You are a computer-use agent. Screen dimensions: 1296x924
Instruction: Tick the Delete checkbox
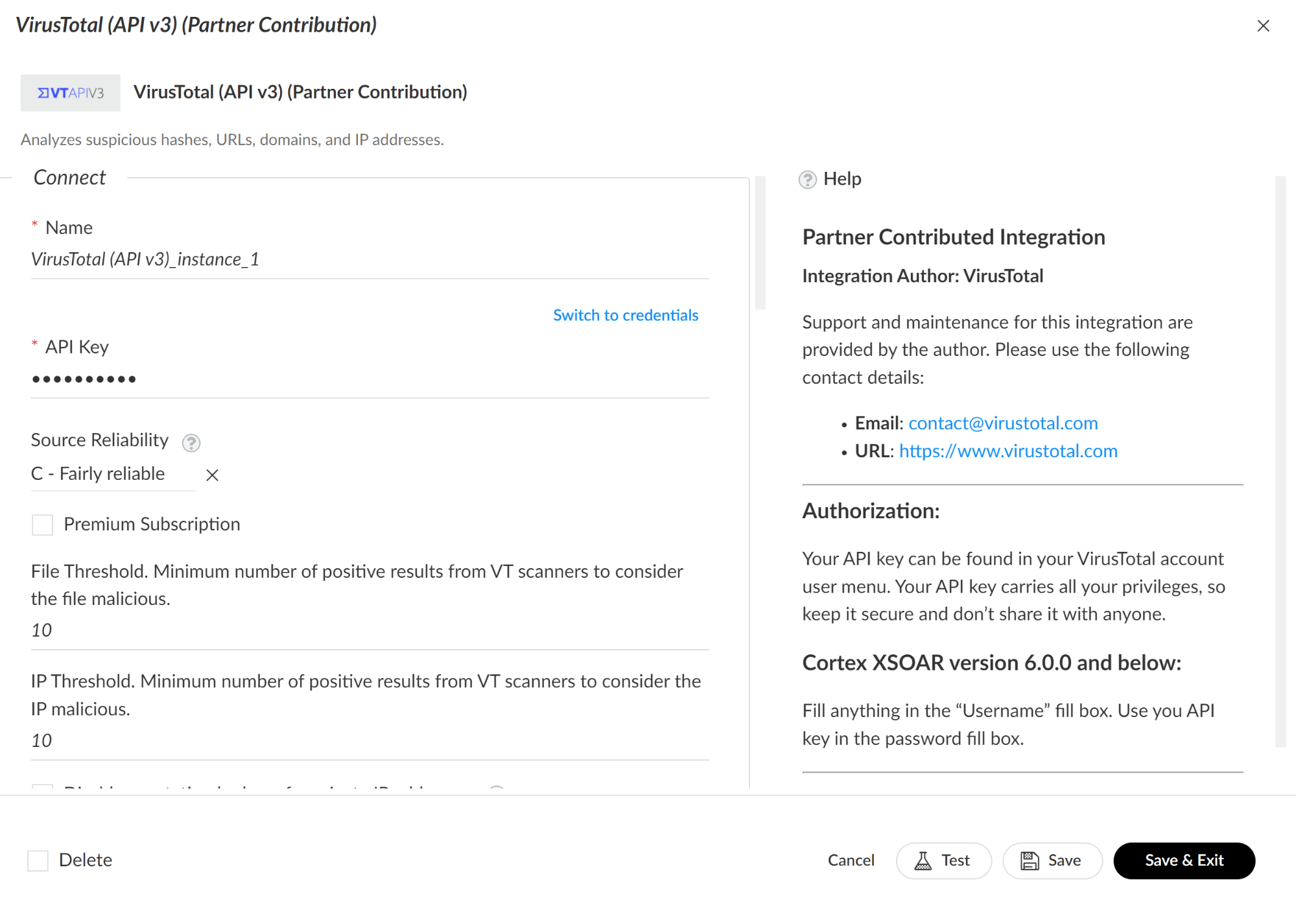coord(38,860)
